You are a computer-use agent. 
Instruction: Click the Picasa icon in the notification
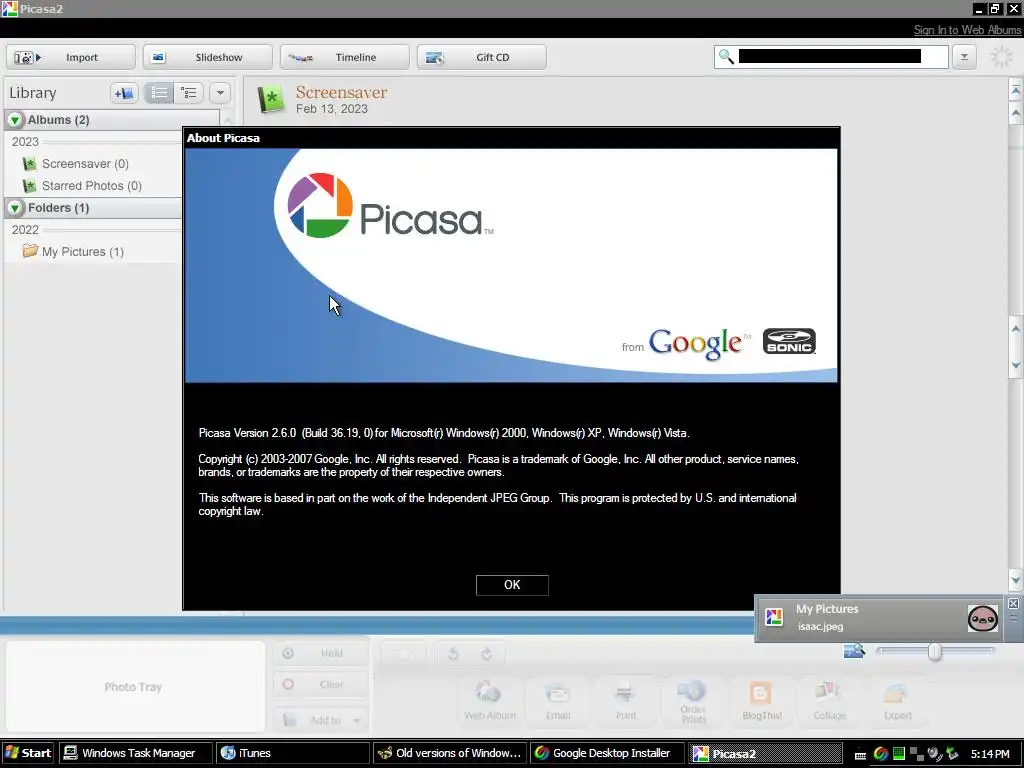point(774,617)
